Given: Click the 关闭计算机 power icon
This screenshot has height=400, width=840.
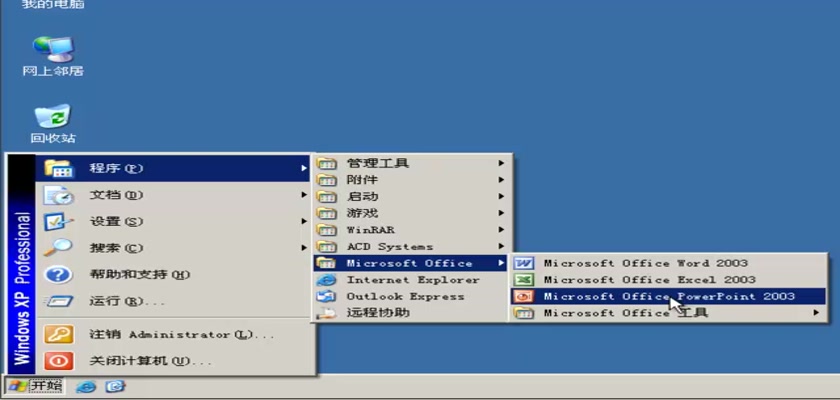Looking at the screenshot, I should pos(58,361).
